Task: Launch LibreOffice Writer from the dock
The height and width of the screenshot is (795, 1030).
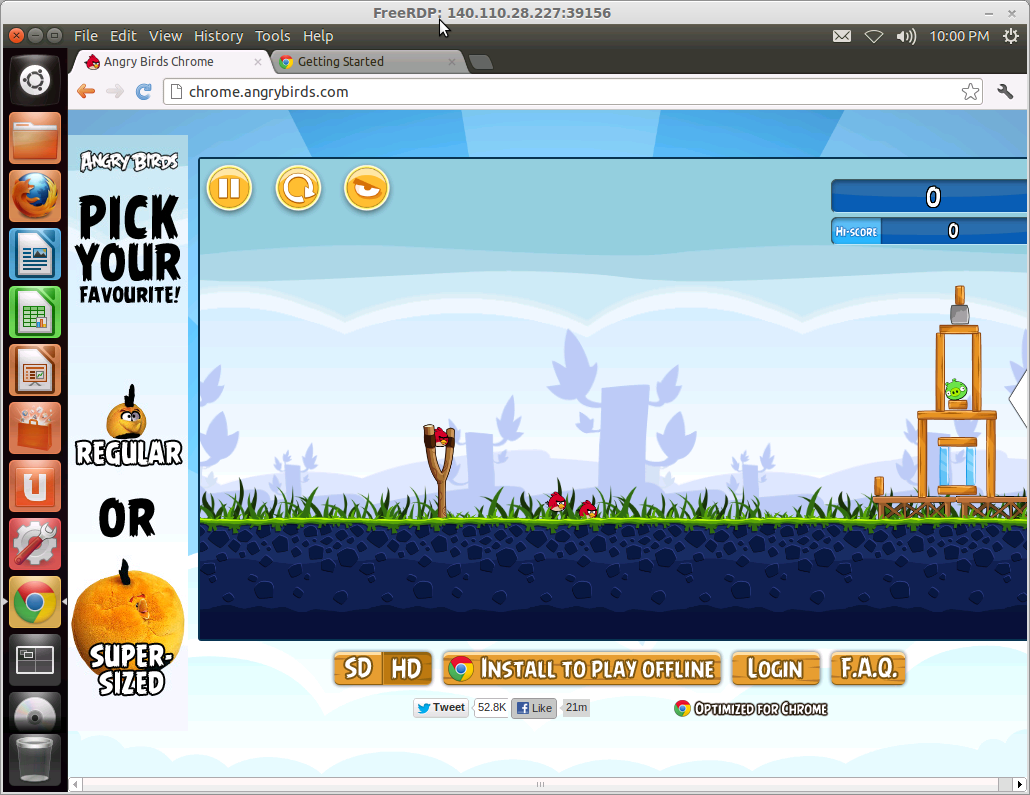Action: tap(35, 254)
